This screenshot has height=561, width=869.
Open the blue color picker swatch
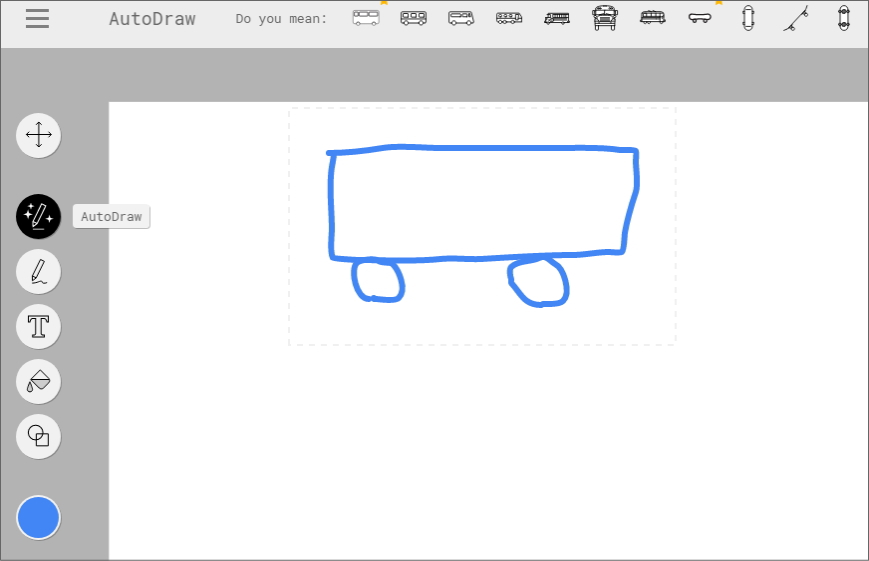(x=38, y=518)
